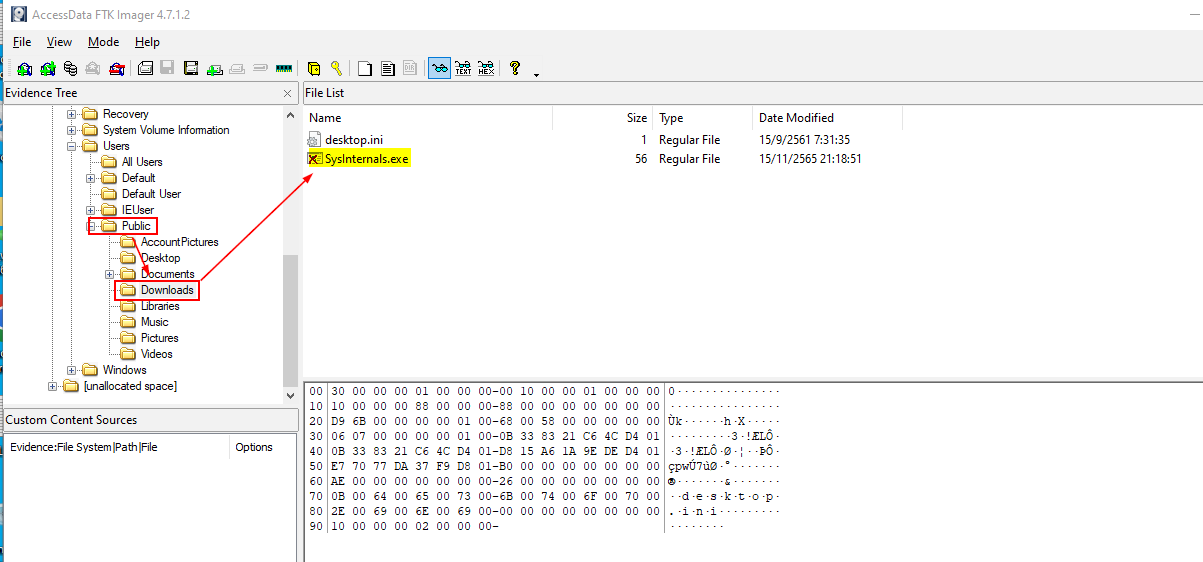Expand the [unallocated space] node
1203x562 pixels.
click(x=53, y=386)
